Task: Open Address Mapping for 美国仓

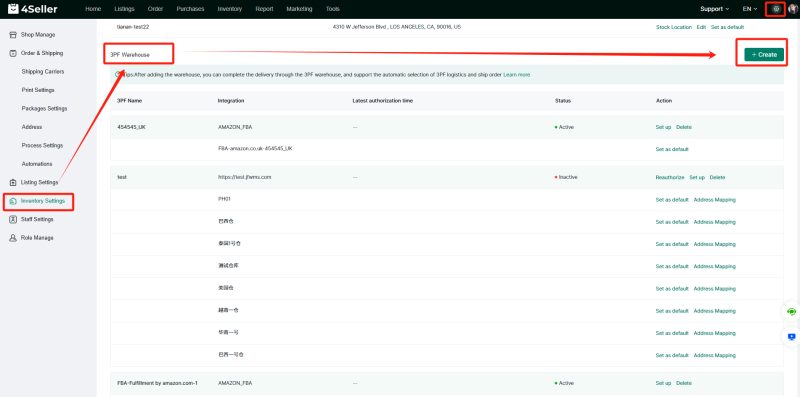Action: coord(714,289)
